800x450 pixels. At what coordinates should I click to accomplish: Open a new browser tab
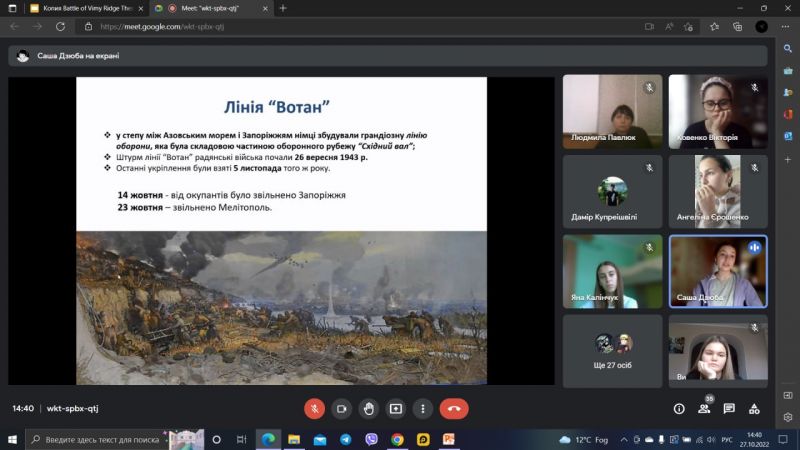[x=283, y=8]
